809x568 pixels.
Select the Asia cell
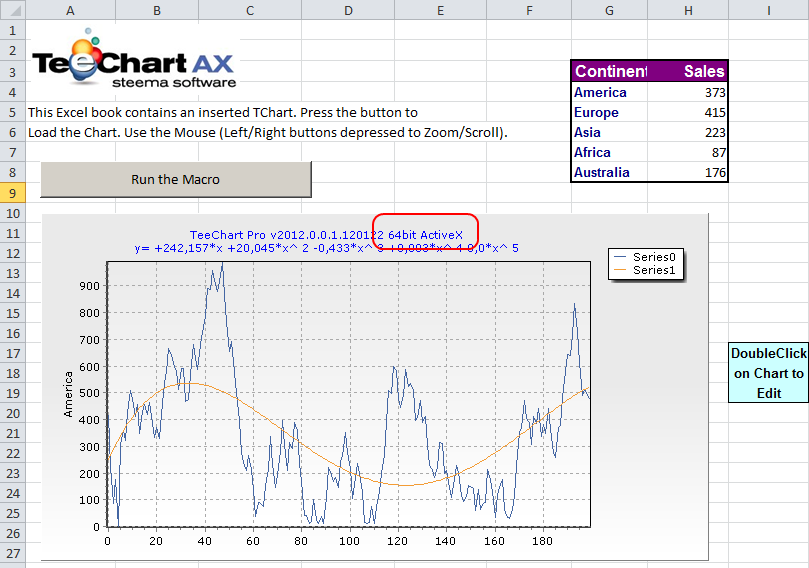[610, 133]
